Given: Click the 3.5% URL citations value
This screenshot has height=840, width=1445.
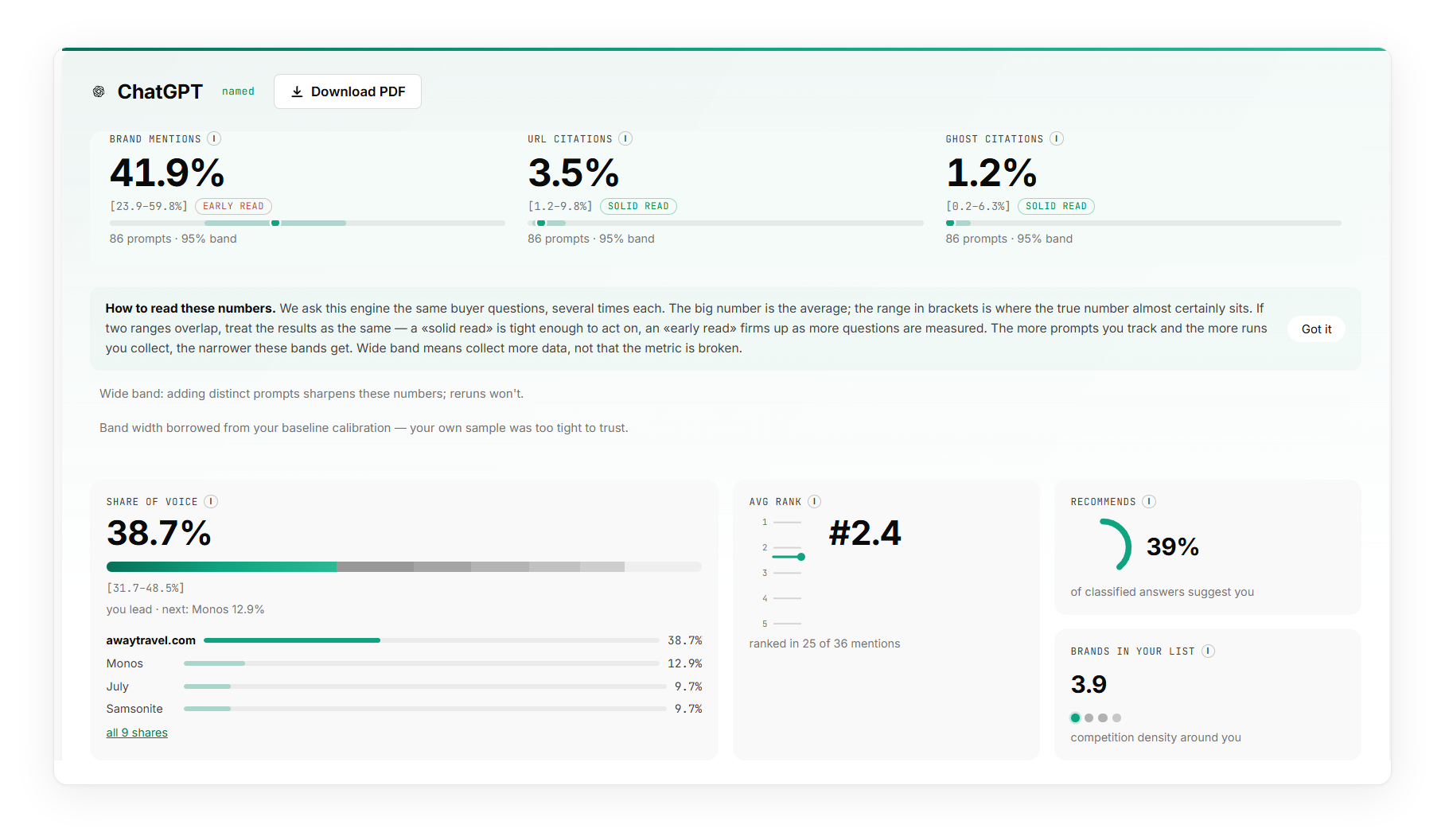Looking at the screenshot, I should [x=574, y=173].
